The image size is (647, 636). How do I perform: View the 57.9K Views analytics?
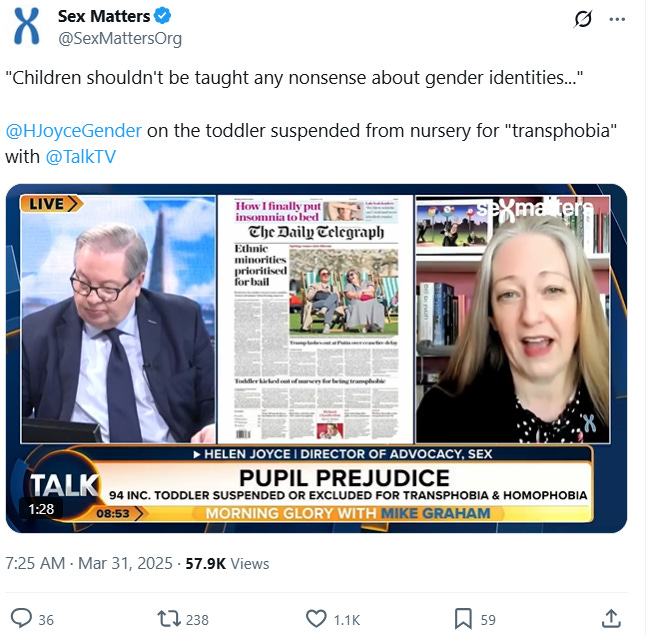coord(227,563)
